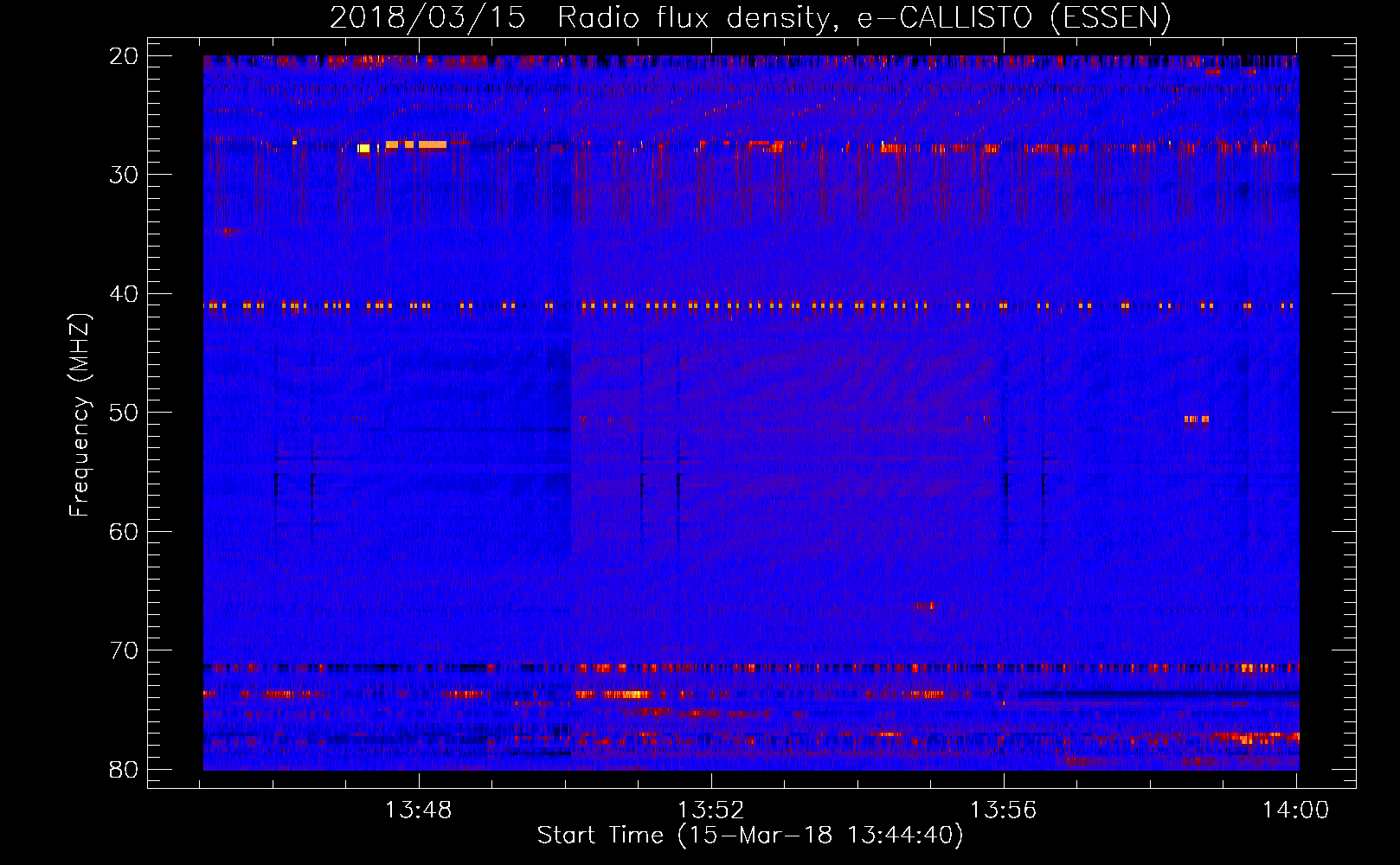The height and width of the screenshot is (865, 1400).
Task: Click the 13:52 time tick label
Action: [710, 811]
